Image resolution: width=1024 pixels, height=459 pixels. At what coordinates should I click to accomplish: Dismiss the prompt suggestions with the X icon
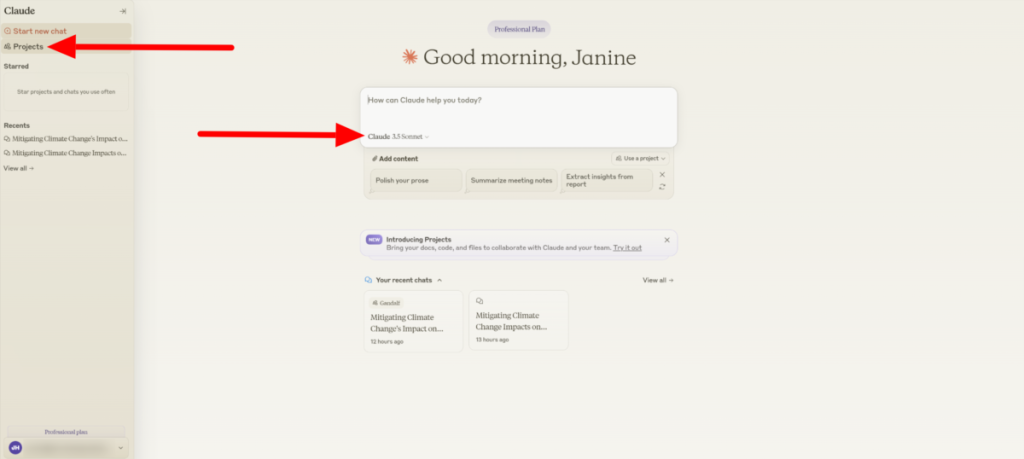pyautogui.click(x=662, y=174)
